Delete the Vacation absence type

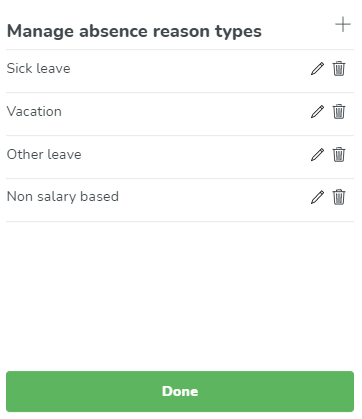coord(339,111)
